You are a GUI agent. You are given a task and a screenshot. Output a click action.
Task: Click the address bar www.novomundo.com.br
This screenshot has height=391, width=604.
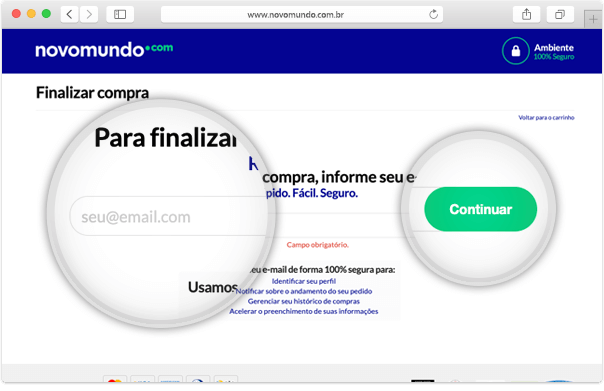(x=302, y=15)
